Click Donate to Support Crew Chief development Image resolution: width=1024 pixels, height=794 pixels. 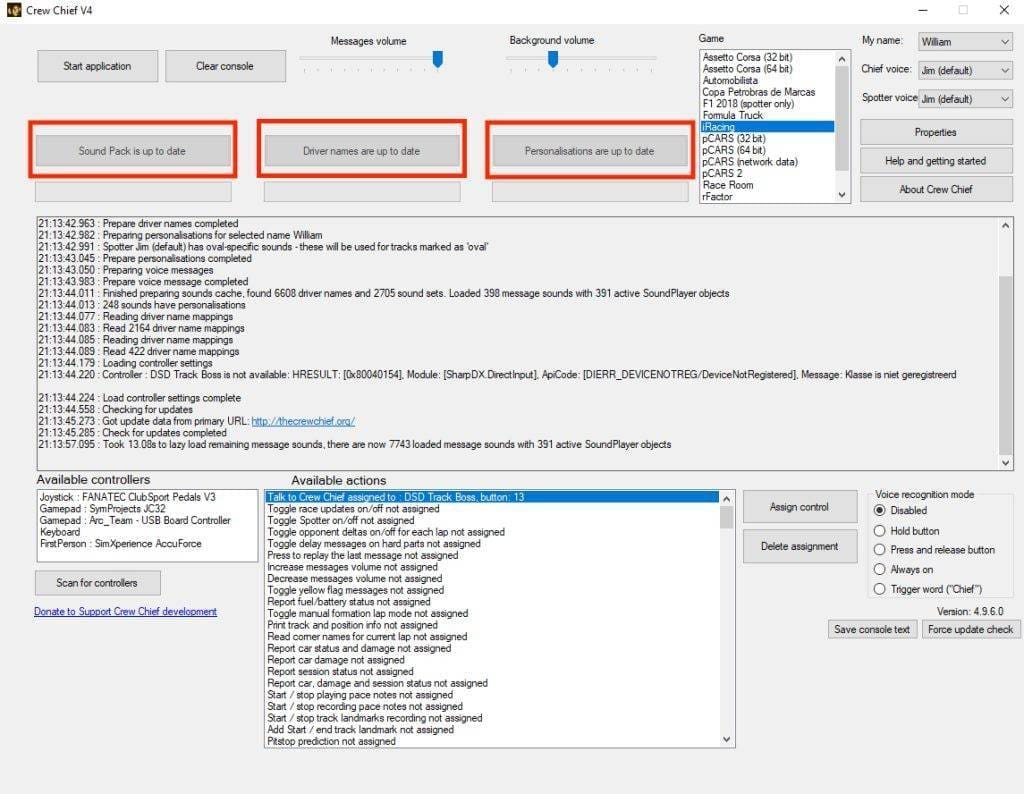coord(125,612)
